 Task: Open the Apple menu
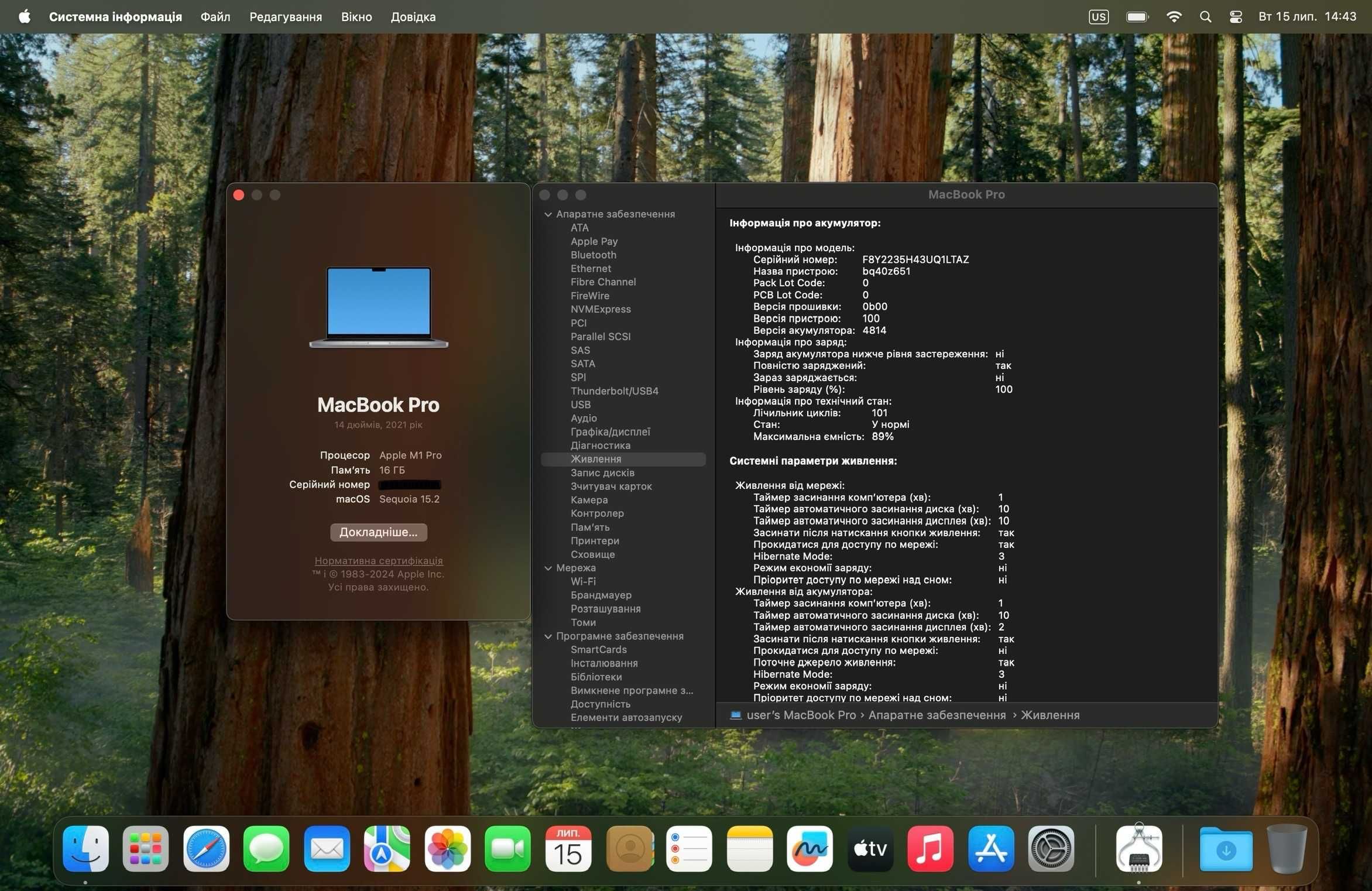[24, 16]
